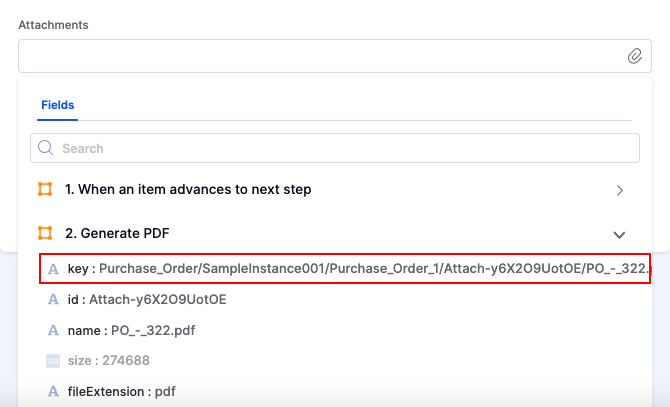Switch to the Fields tab
670x407 pixels.
pos(57,105)
